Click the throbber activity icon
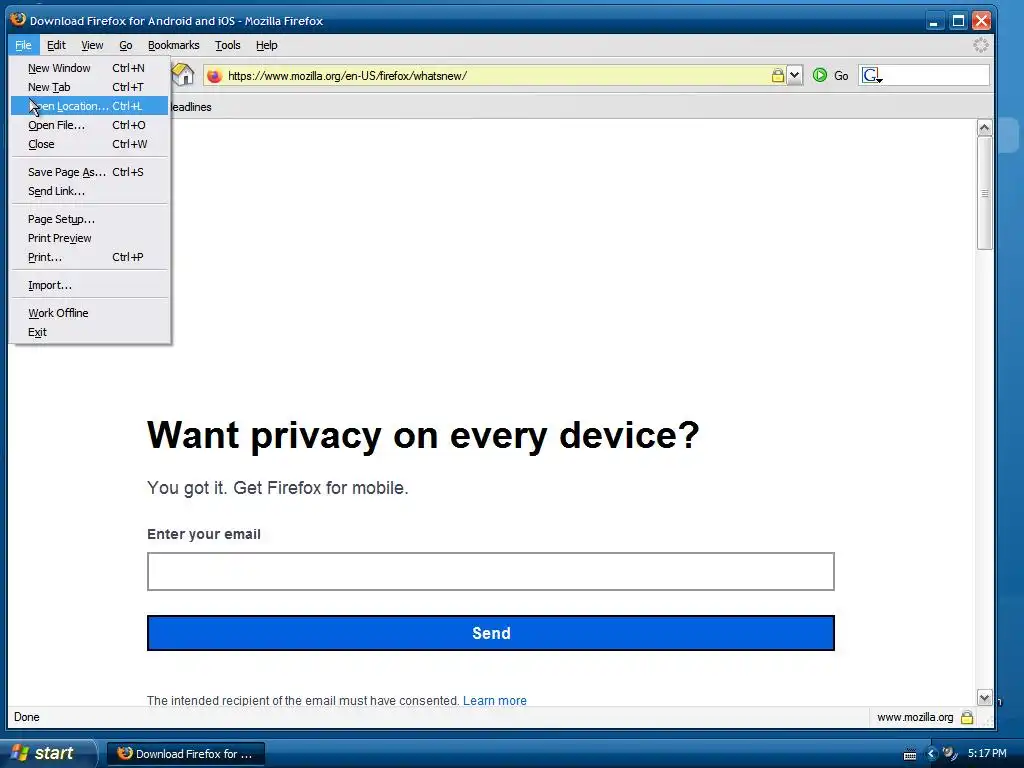1024x768 pixels. point(981,45)
